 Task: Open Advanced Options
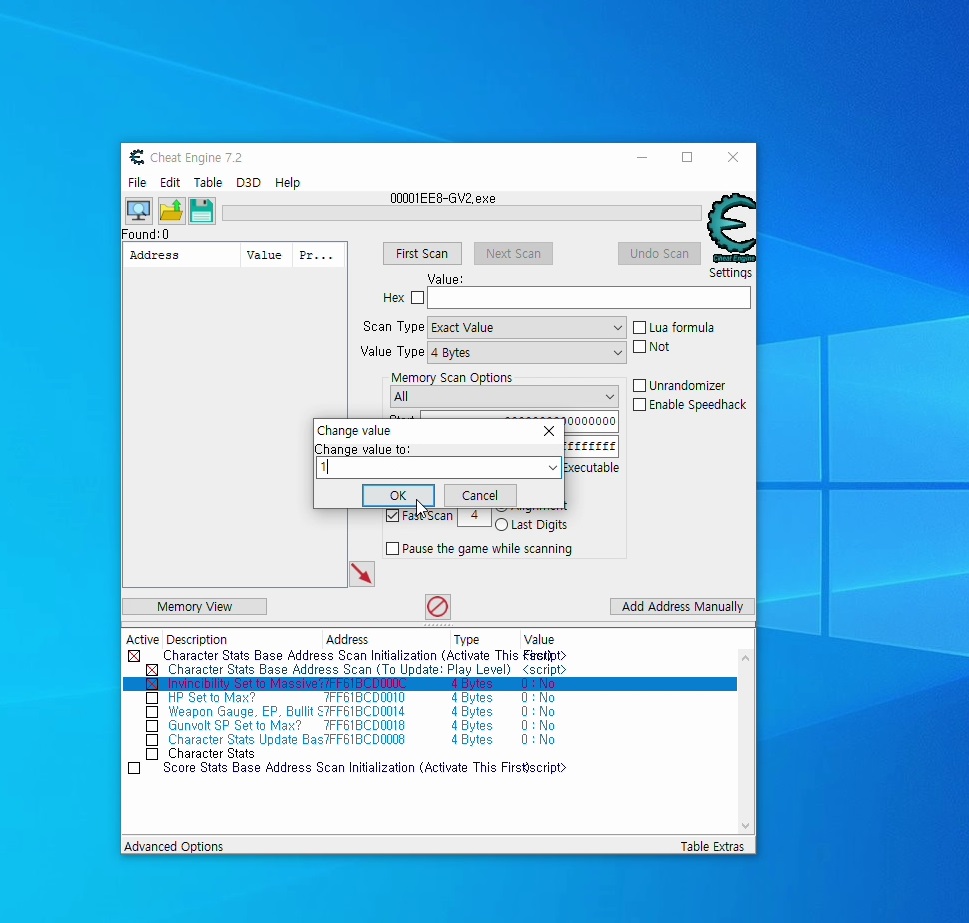[x=174, y=846]
